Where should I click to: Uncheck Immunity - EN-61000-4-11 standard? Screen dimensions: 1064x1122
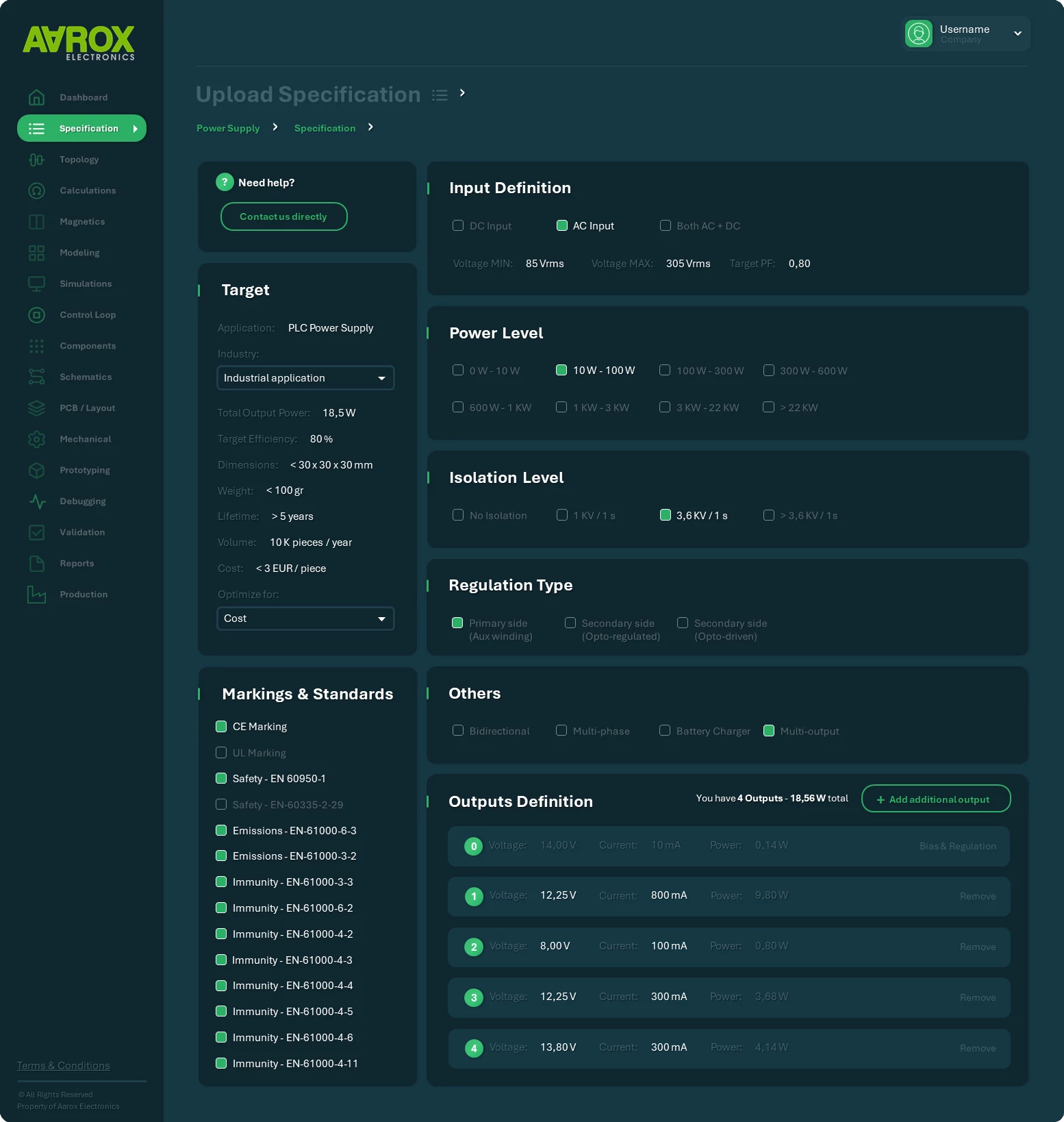(x=221, y=1063)
